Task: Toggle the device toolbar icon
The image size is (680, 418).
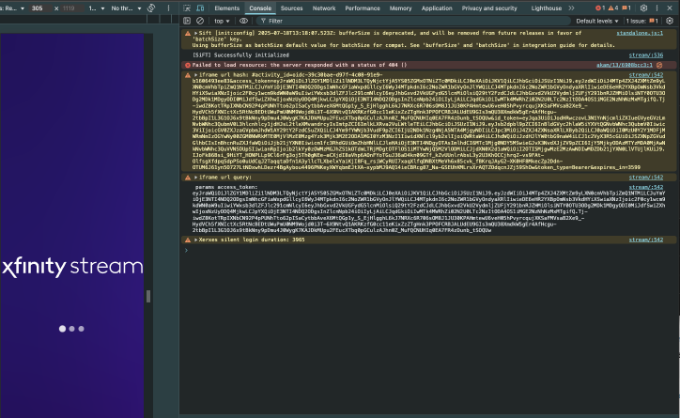Action: click(200, 8)
